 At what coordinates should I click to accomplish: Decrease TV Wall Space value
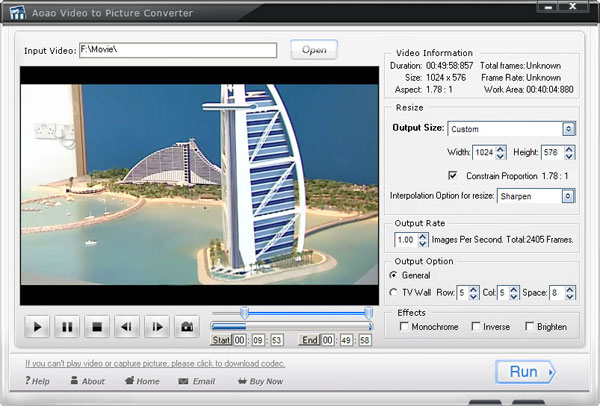(570, 297)
